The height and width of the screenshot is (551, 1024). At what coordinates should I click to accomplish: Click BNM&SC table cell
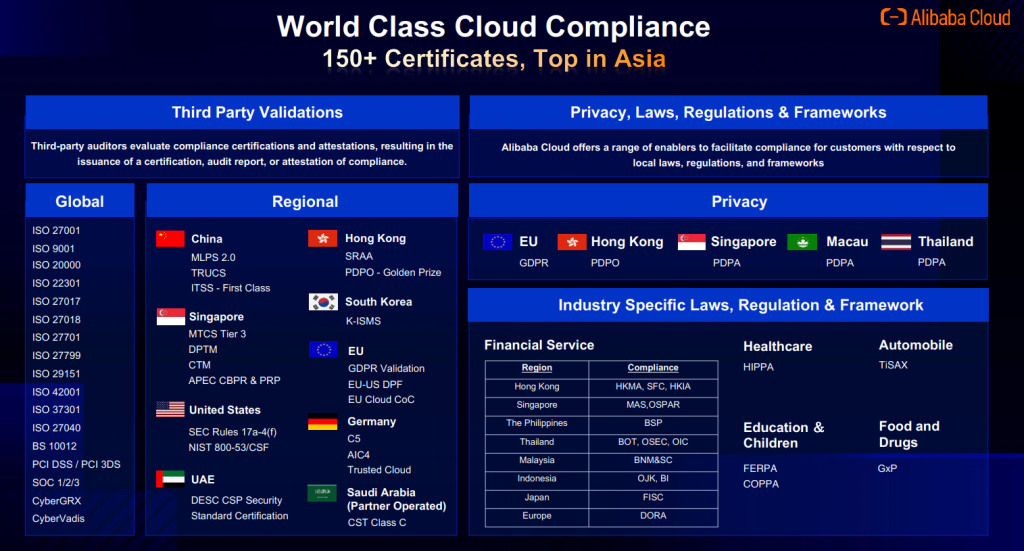click(653, 460)
